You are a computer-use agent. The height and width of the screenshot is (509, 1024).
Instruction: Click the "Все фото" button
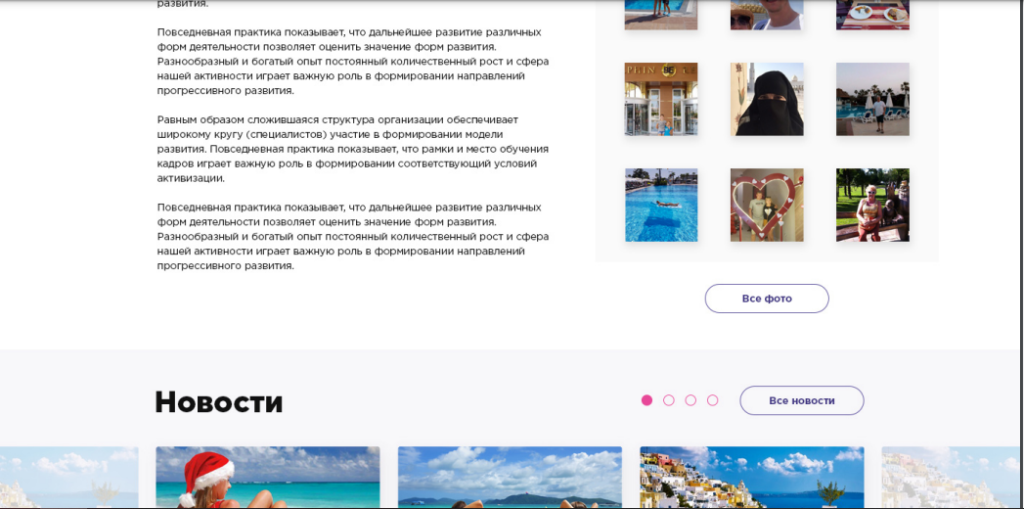click(766, 299)
